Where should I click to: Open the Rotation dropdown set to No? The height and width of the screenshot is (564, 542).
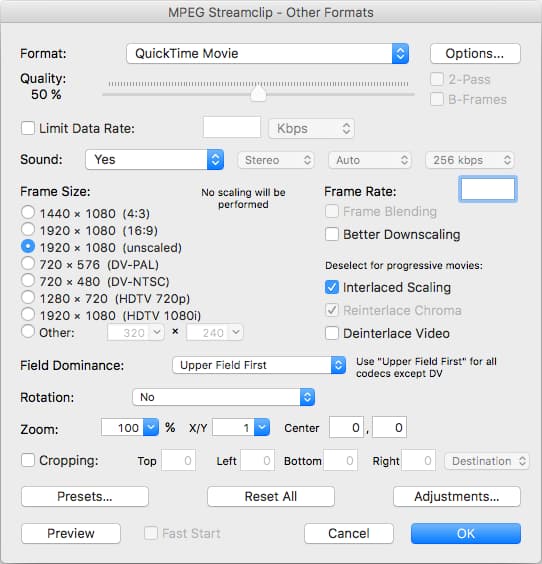(x=223, y=397)
